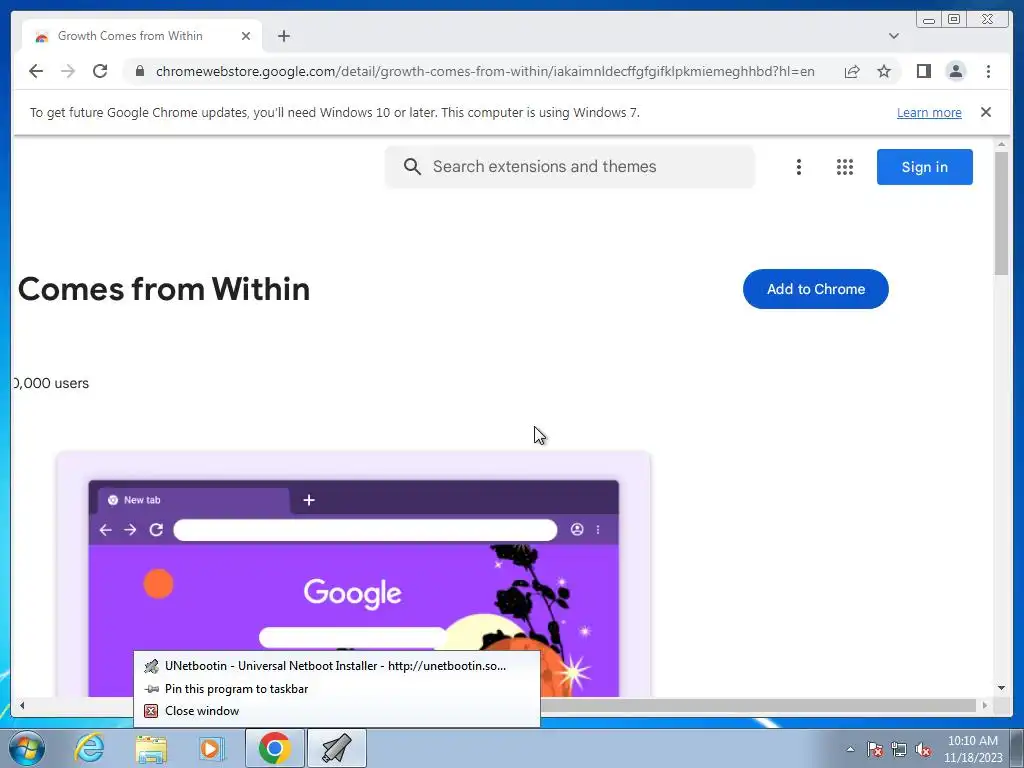Click the vertical scrollbar thumb

pos(1002,213)
